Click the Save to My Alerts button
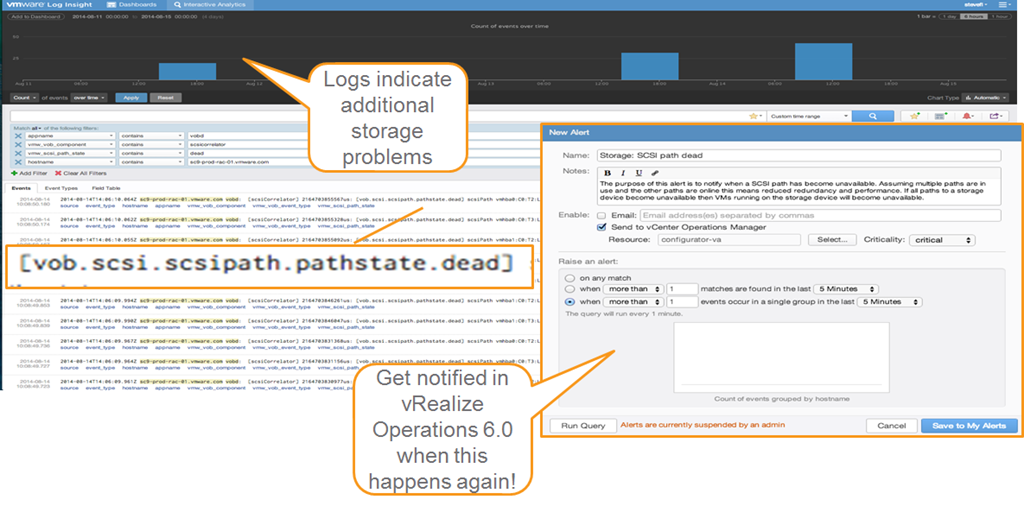Screen dimensions: 1024x506 pos(969,425)
